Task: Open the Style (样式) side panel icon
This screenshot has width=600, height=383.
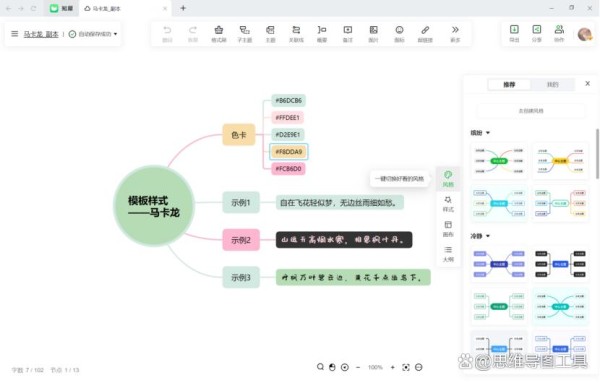Action: [448, 204]
